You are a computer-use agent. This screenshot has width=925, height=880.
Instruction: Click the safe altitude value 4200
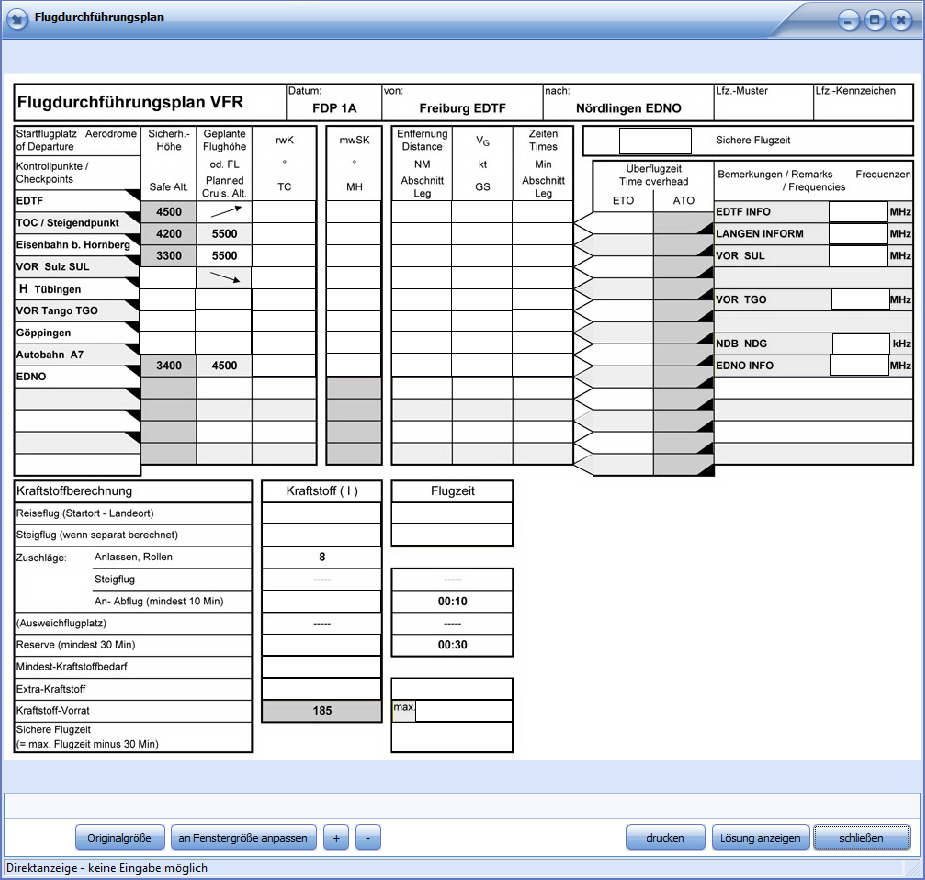click(x=169, y=234)
